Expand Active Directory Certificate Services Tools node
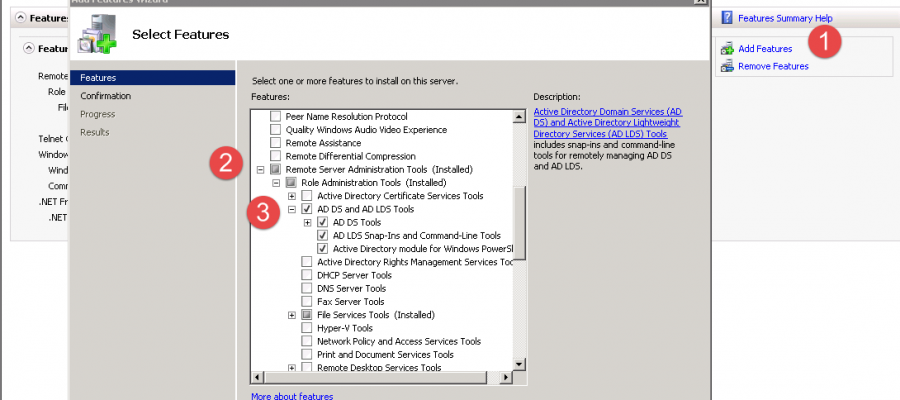900x400 pixels. tap(292, 196)
